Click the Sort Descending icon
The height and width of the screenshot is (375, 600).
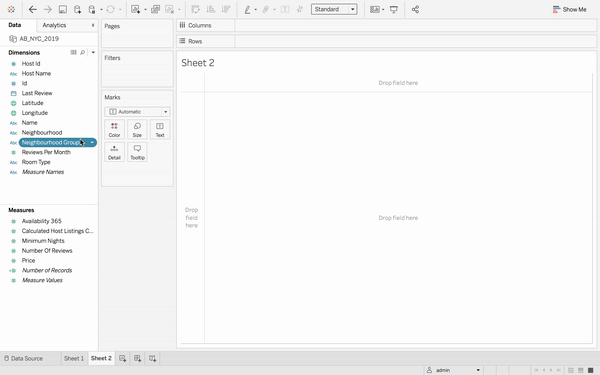pos(226,9)
